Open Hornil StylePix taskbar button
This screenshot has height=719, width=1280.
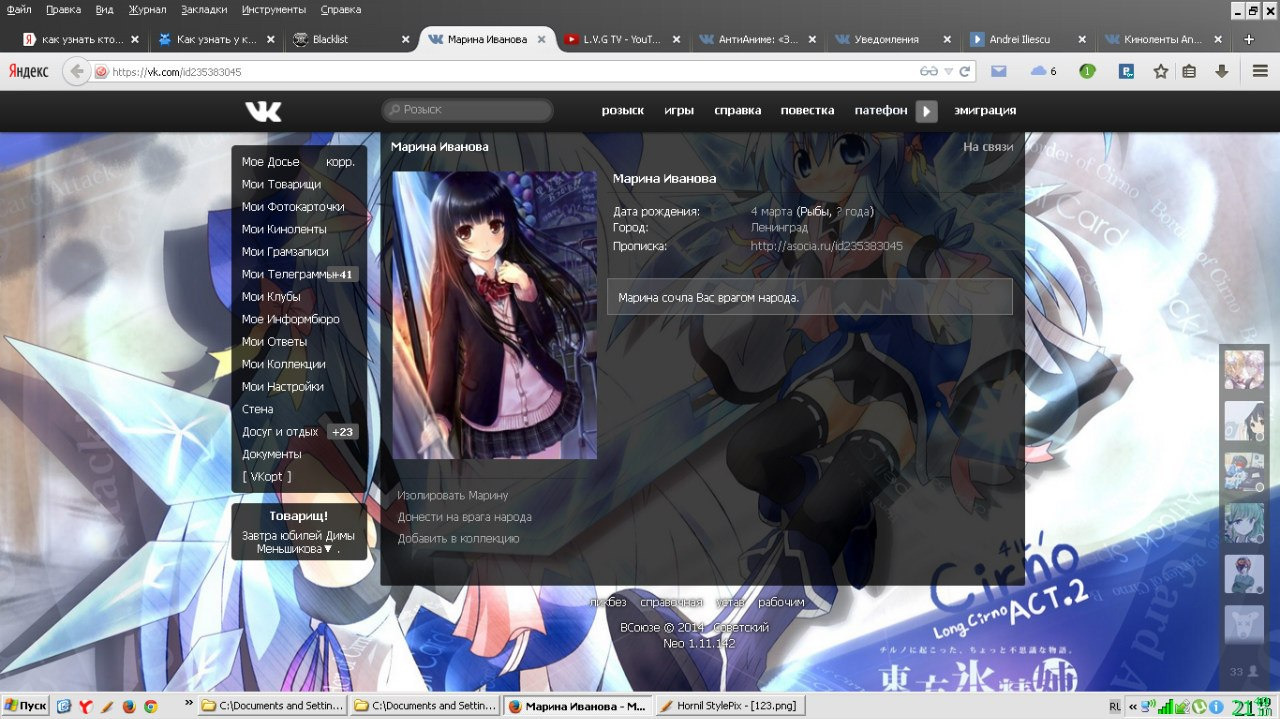point(731,706)
